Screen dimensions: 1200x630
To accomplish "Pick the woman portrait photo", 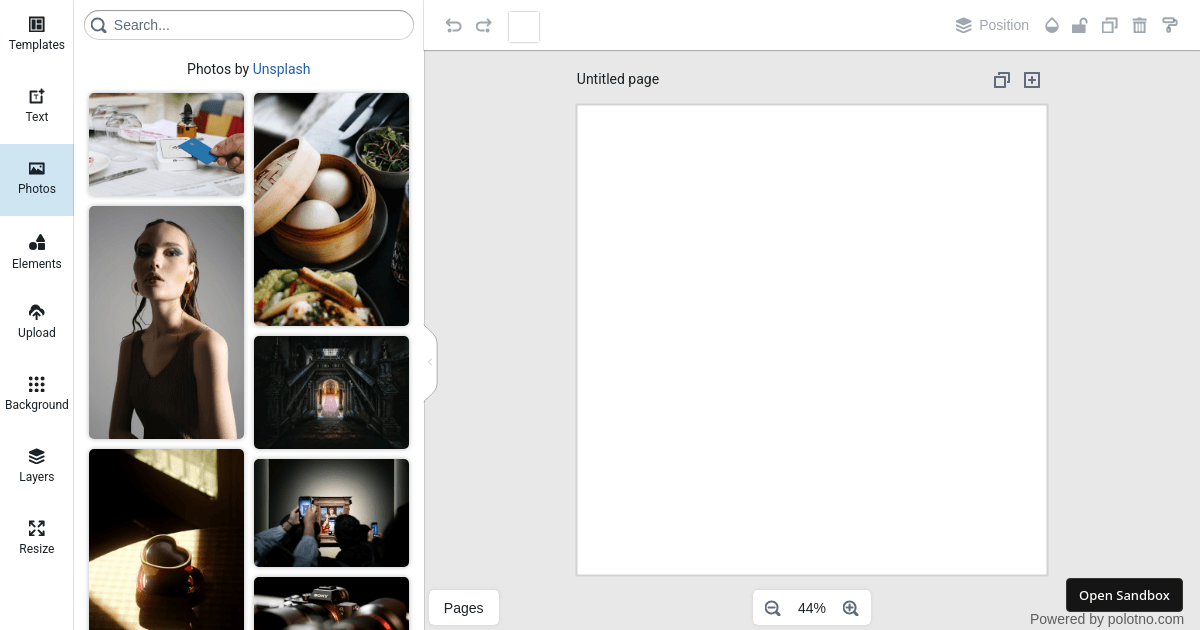I will pos(167,322).
